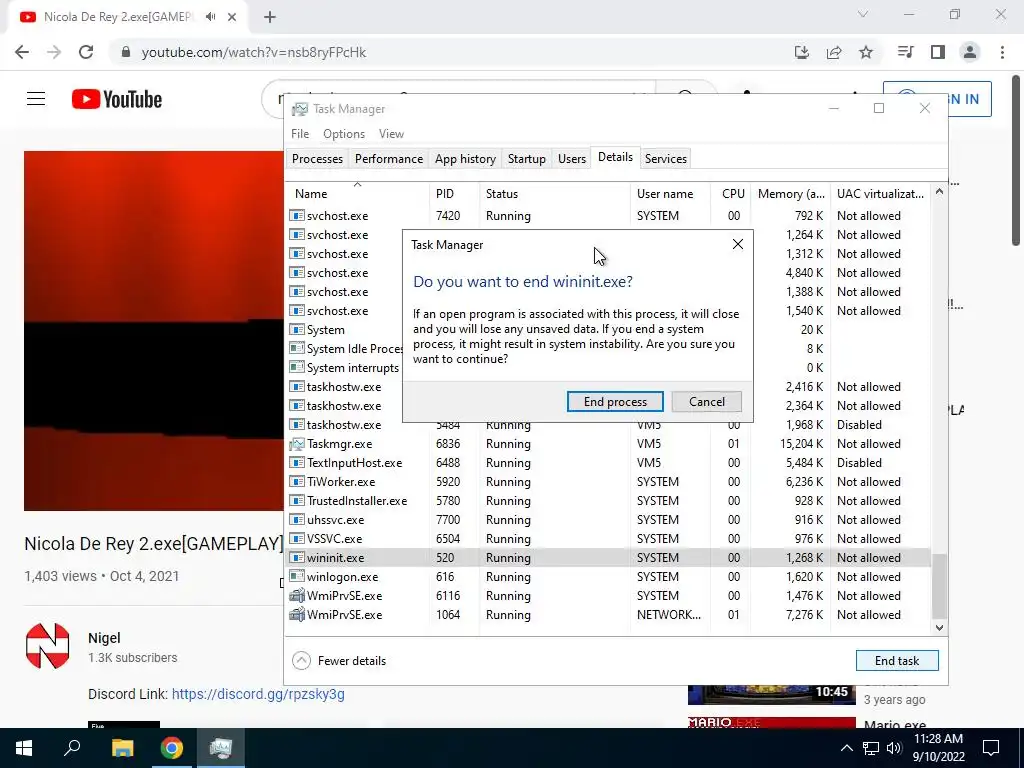
Task: Open Task Manager File menu
Action: [x=300, y=133]
